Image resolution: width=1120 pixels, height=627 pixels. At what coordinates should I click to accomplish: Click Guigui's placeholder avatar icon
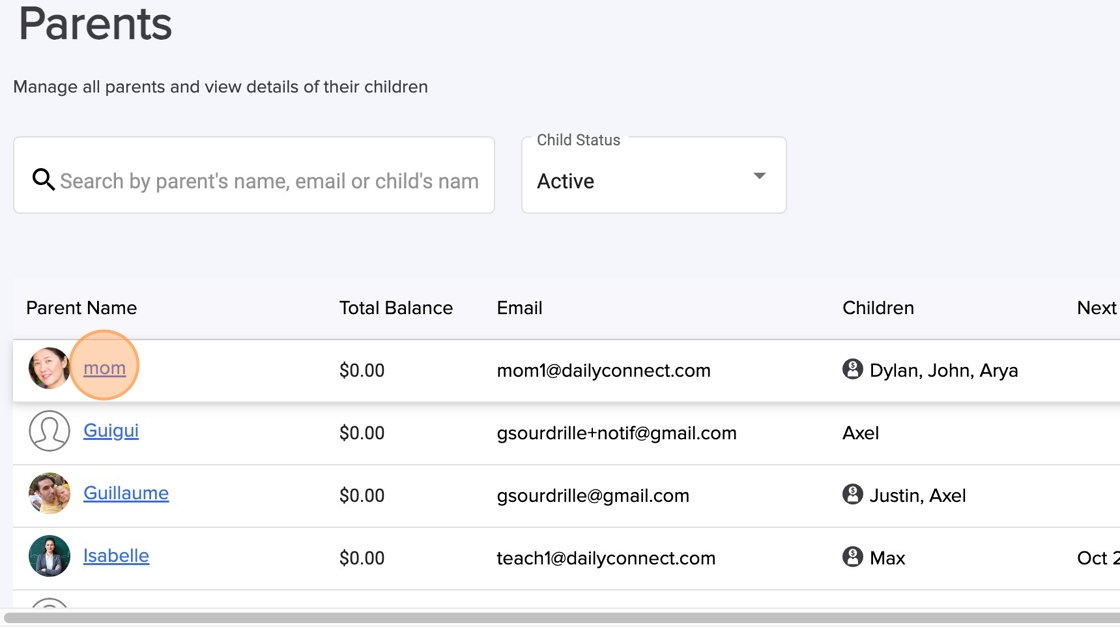(x=49, y=431)
